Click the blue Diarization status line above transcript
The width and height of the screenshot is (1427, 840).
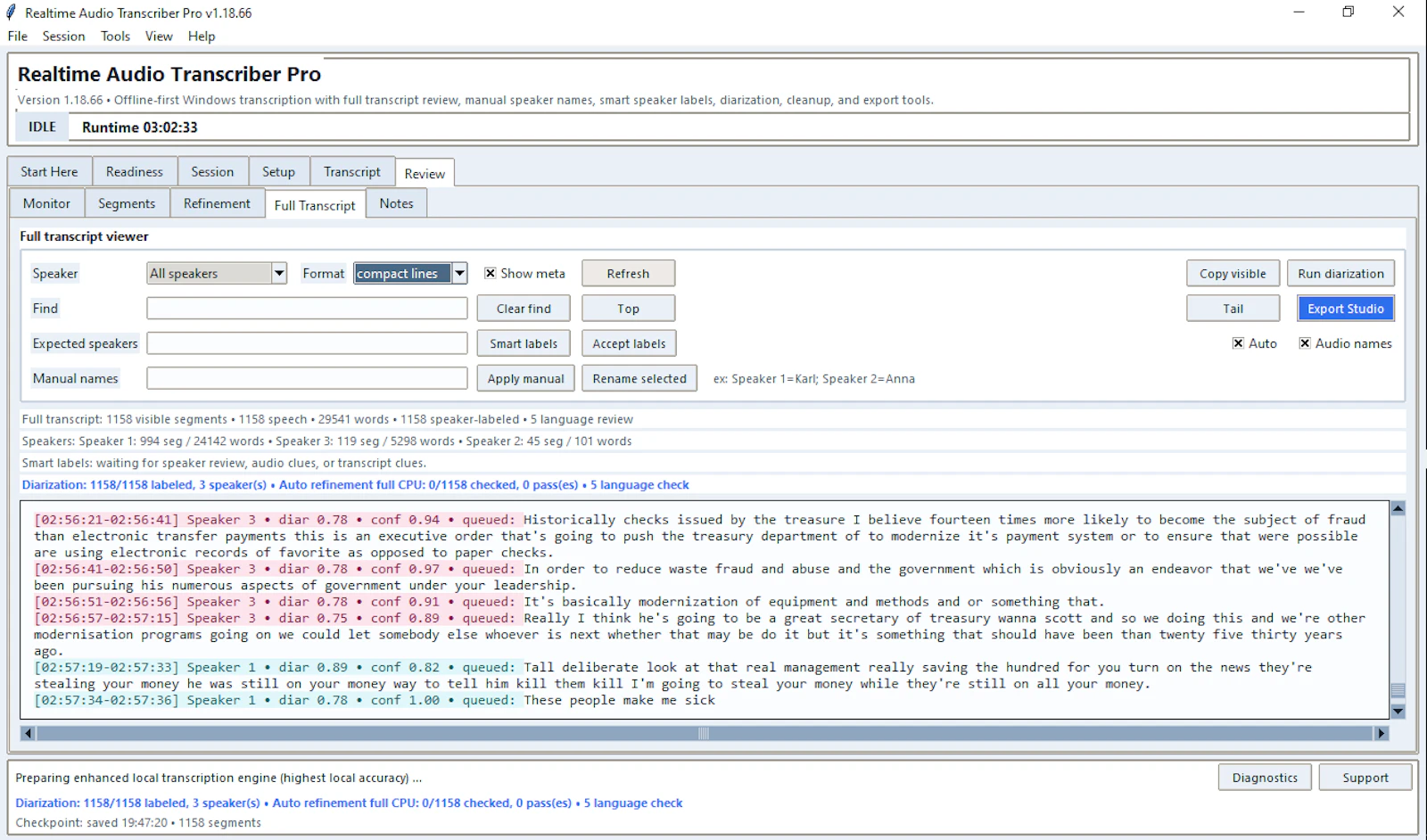tap(355, 485)
